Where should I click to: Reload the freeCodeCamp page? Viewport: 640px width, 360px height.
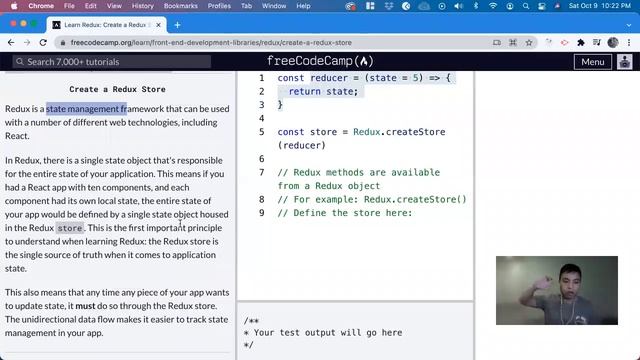click(43, 42)
